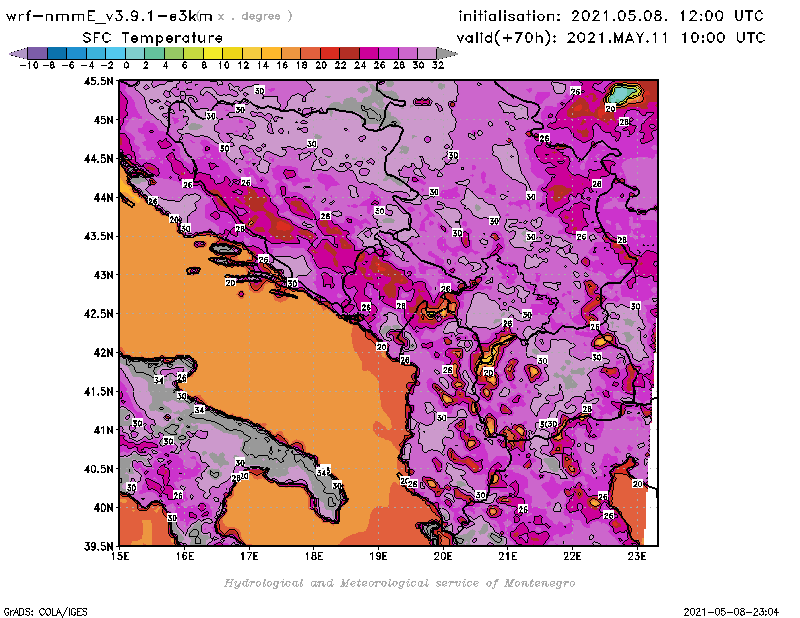Click the 'SFC Temperature' title
Viewport: 800px width, 618px height.
point(153,38)
